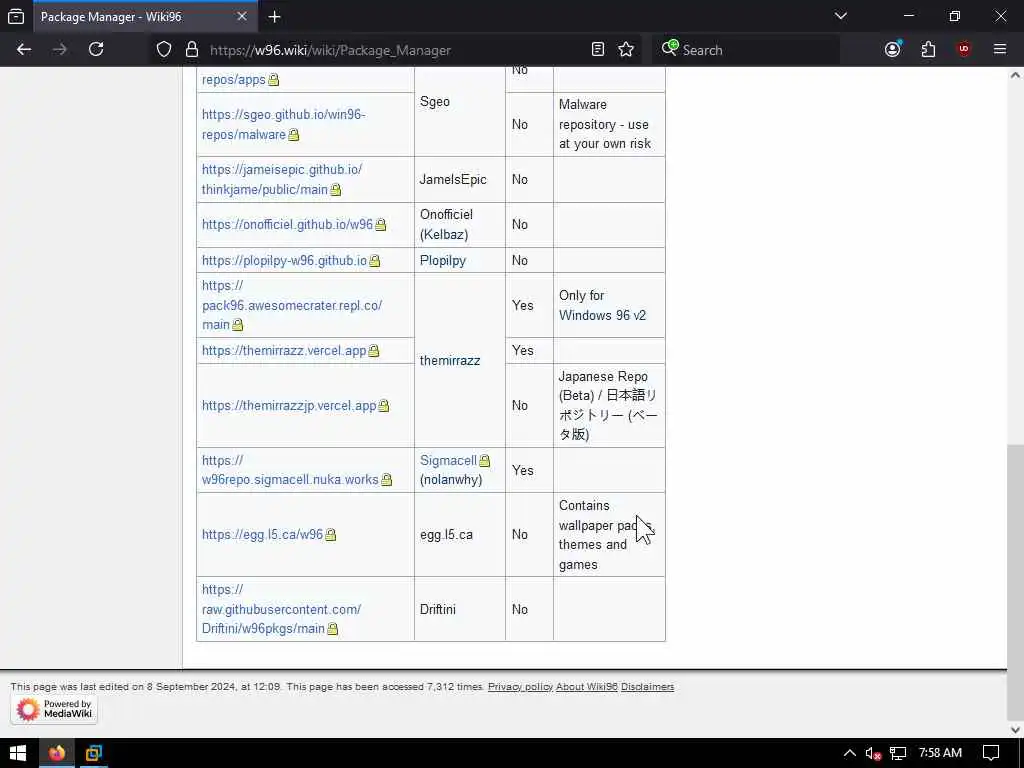Click the muted volume tray icon
This screenshot has width=1024, height=768.
873,753
